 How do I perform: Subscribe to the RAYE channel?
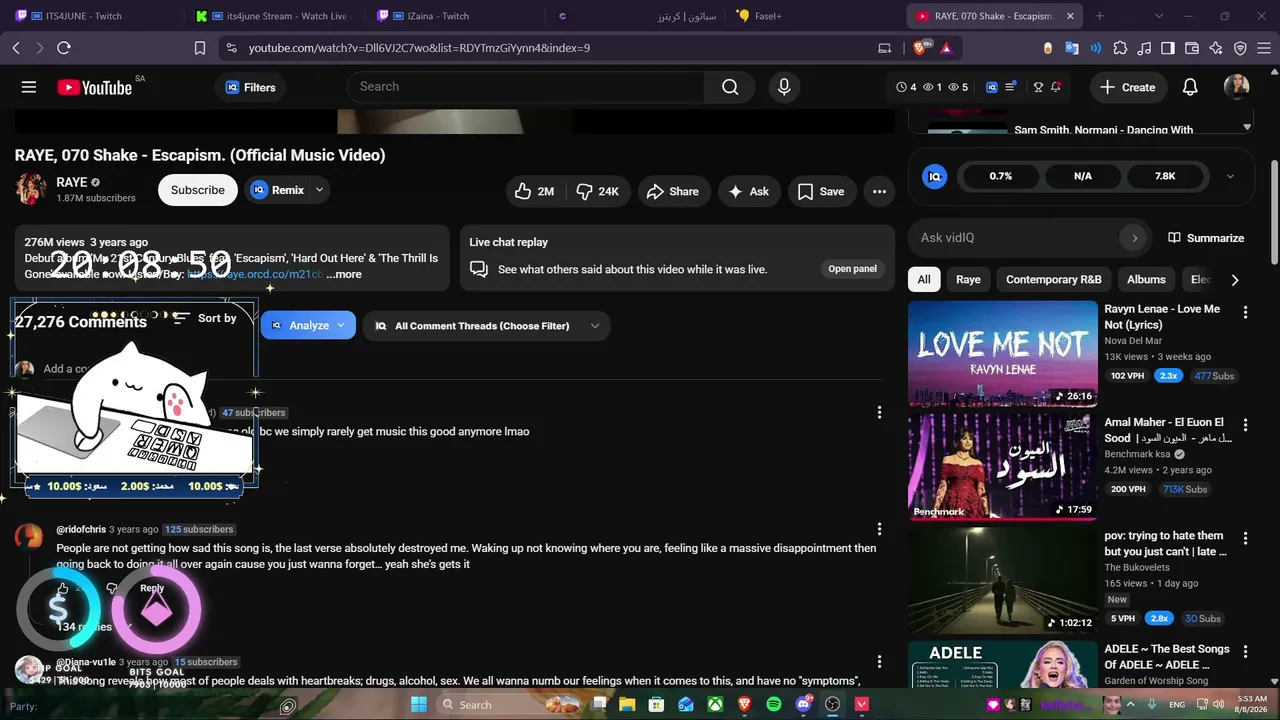[x=198, y=190]
